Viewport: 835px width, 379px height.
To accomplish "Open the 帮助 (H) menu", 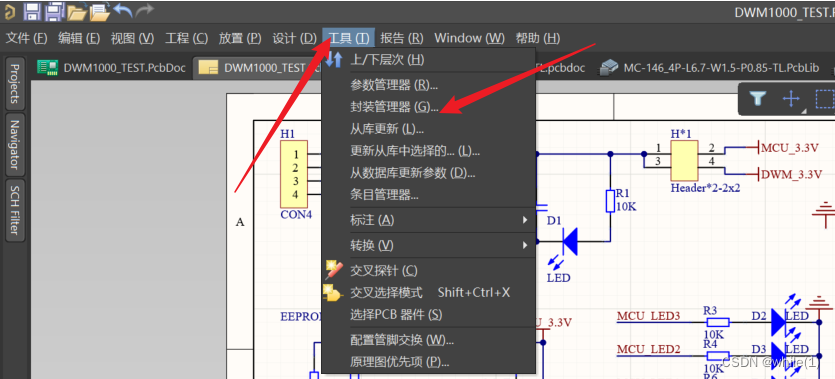I will 538,38.
